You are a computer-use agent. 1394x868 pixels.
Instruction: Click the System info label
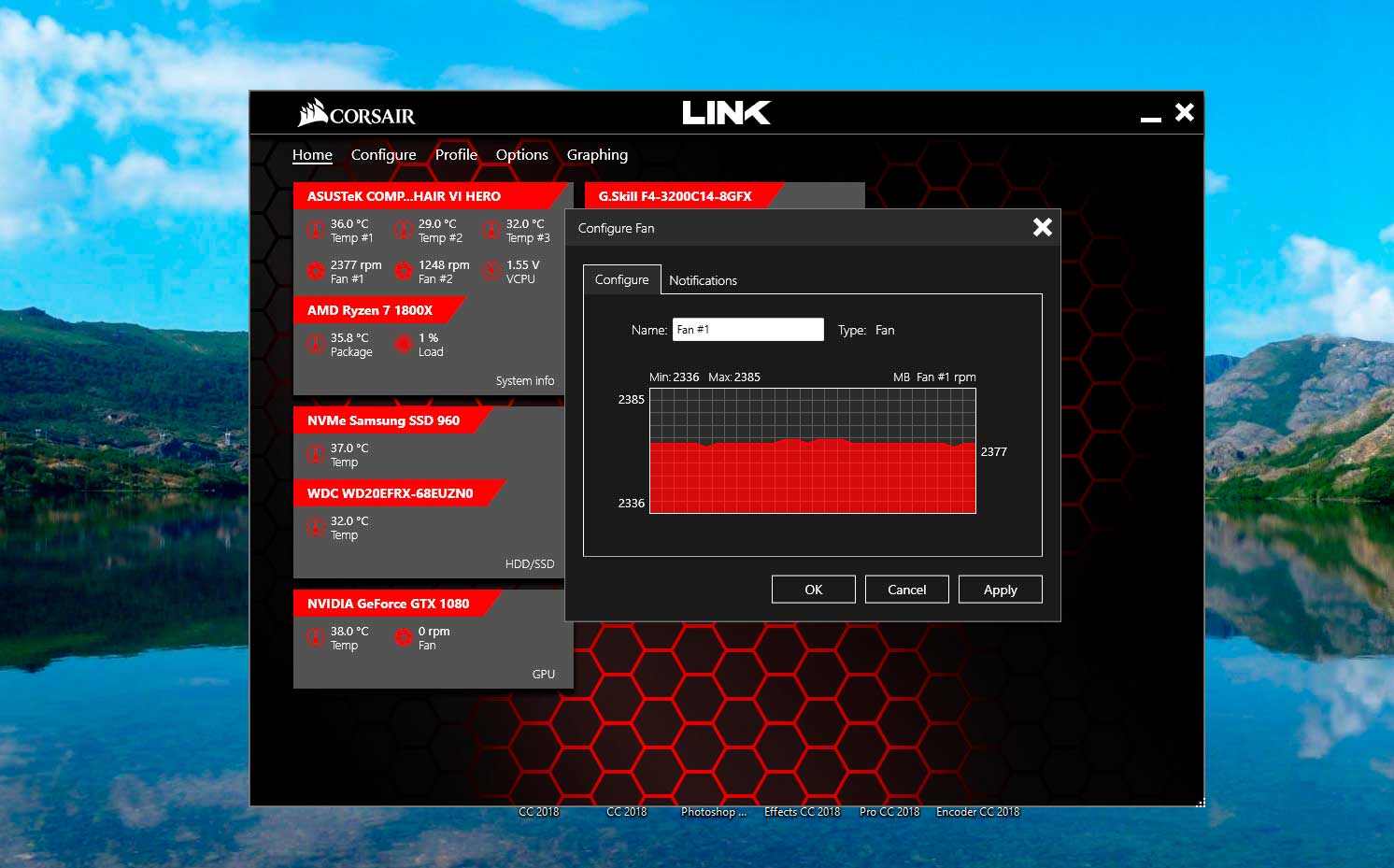525,381
